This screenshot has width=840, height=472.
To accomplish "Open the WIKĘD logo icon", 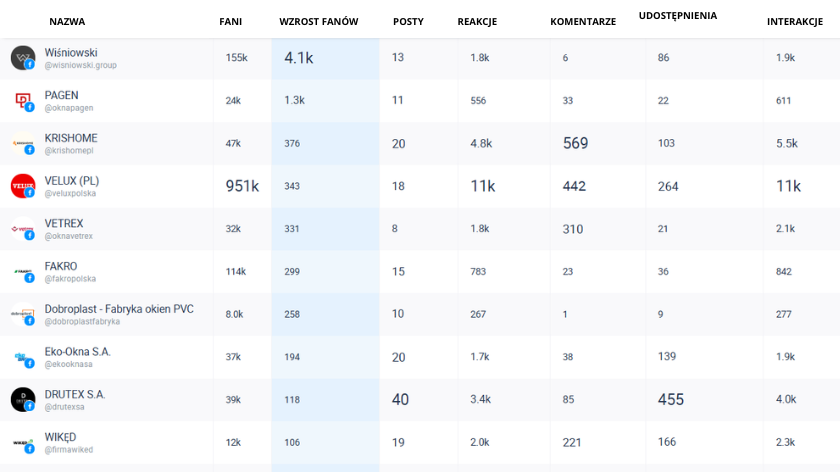I will (23, 443).
